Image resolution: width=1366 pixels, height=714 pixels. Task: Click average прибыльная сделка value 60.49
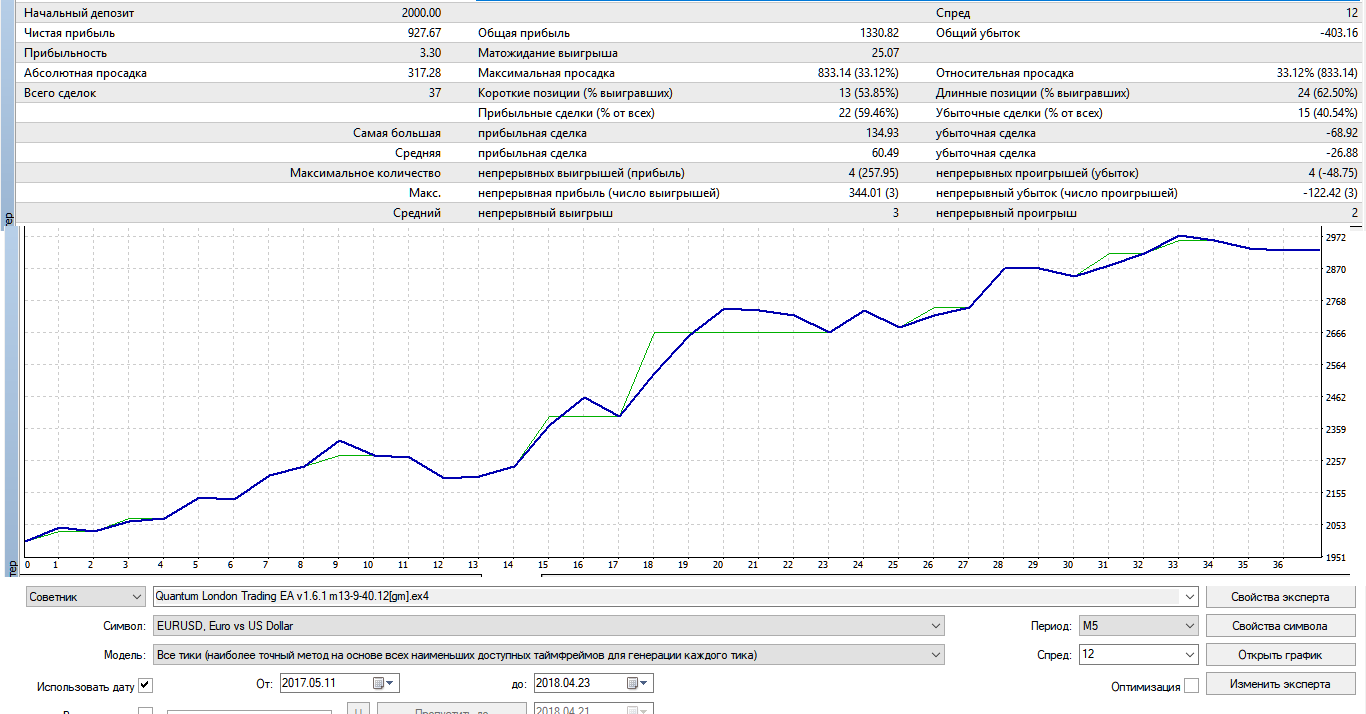[x=885, y=153]
